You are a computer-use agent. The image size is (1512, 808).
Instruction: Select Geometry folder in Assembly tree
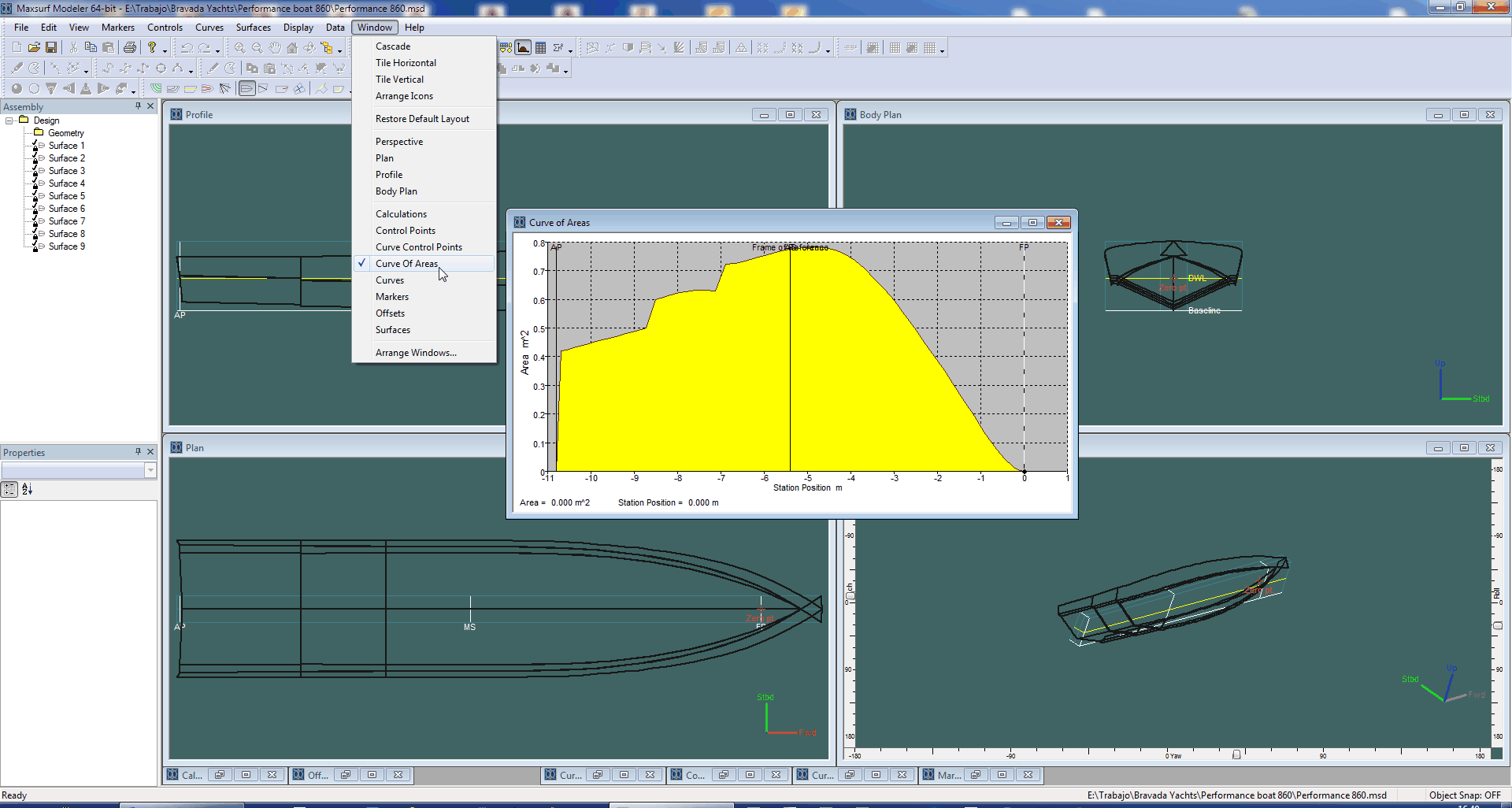(66, 133)
